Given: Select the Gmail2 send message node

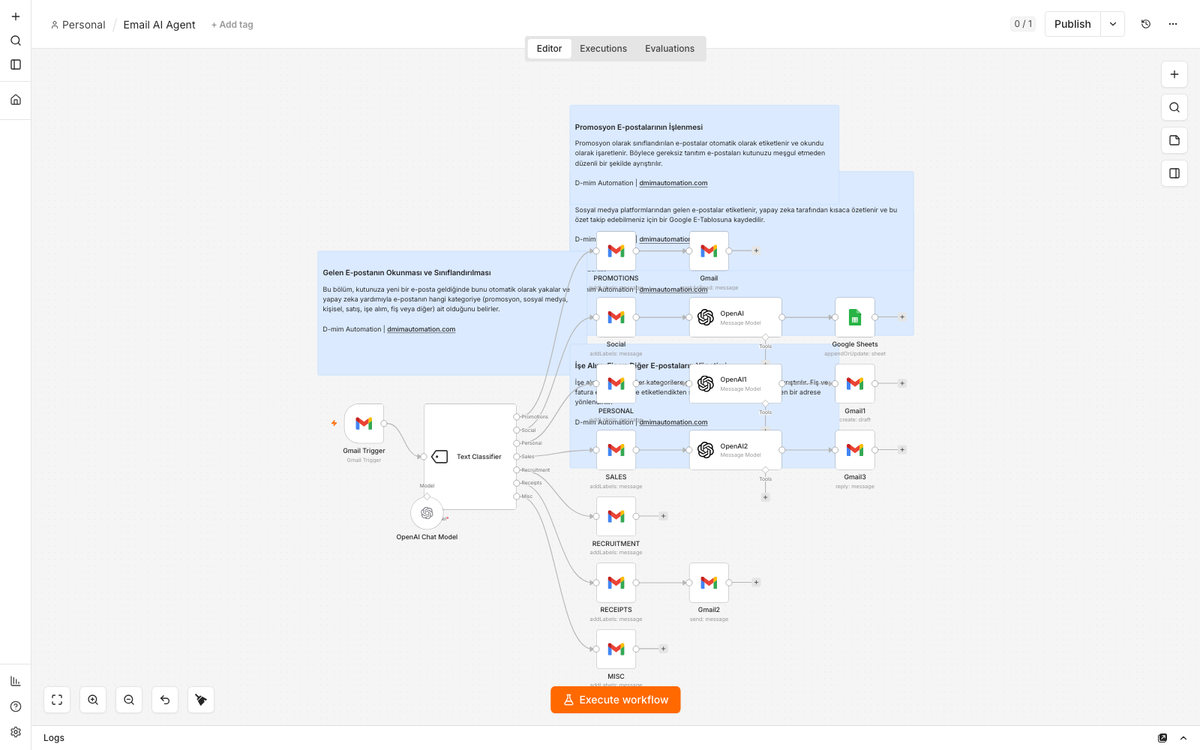Looking at the screenshot, I should pos(709,582).
